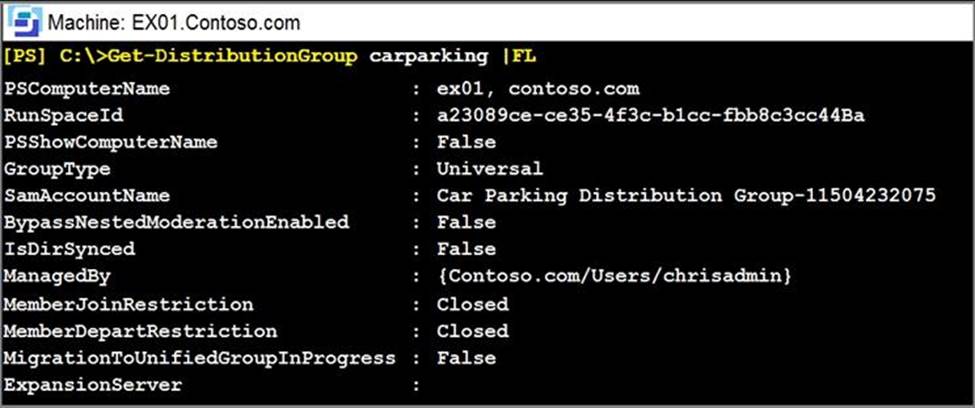Click the Get-DistributionGroup command text
This screenshot has height=408, width=975.
(233, 57)
